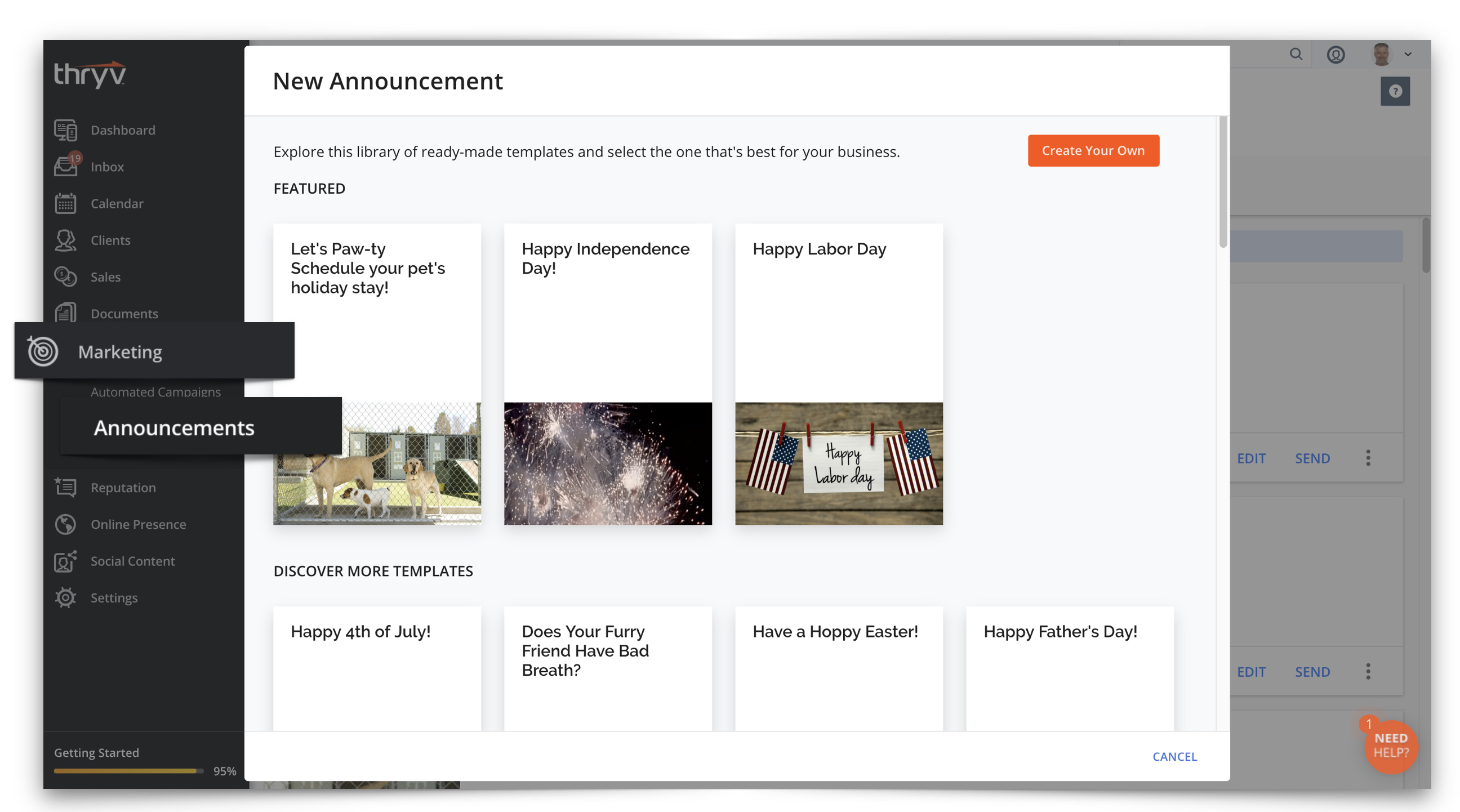Open the Need Help chat bubble
Screen dimensions: 1460x812
tap(1391, 746)
